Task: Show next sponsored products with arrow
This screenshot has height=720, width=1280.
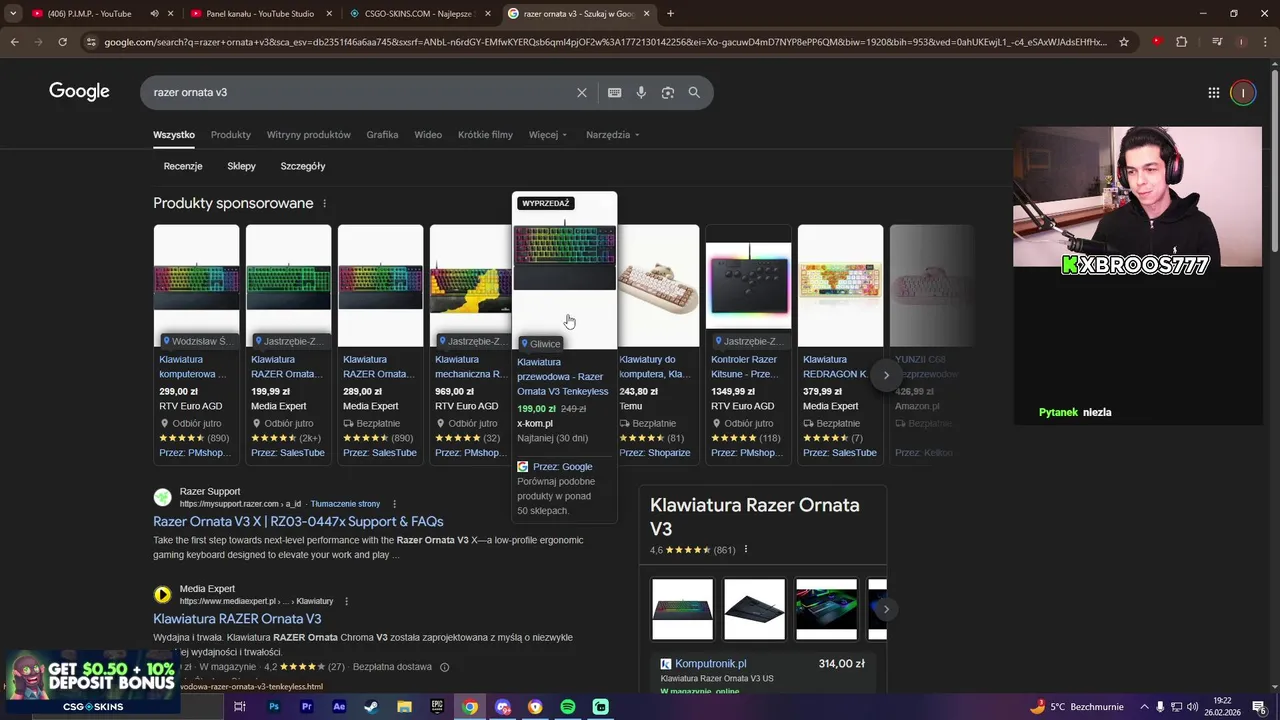Action: point(886,375)
